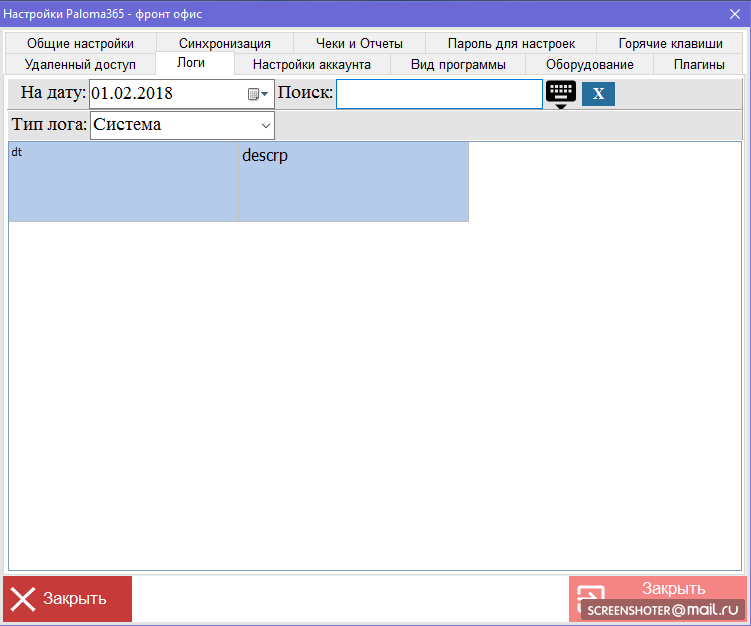Click the Поиск search input field
The width and height of the screenshot is (751, 626).
point(439,94)
